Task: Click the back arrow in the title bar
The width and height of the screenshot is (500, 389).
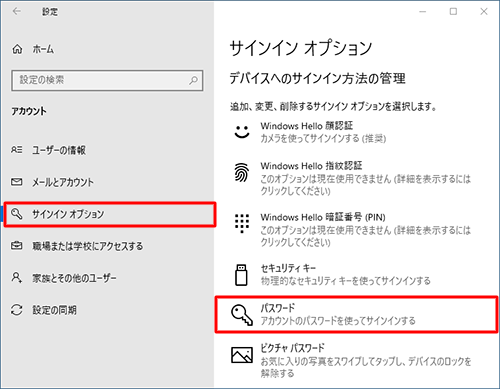Action: pyautogui.click(x=16, y=11)
